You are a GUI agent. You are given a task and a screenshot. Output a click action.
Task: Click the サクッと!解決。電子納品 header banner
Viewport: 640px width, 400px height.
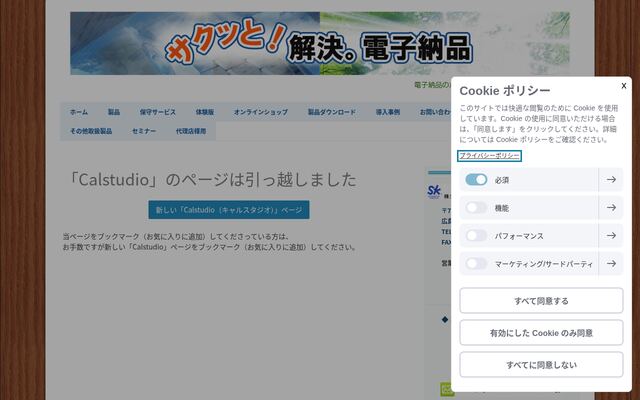point(320,43)
